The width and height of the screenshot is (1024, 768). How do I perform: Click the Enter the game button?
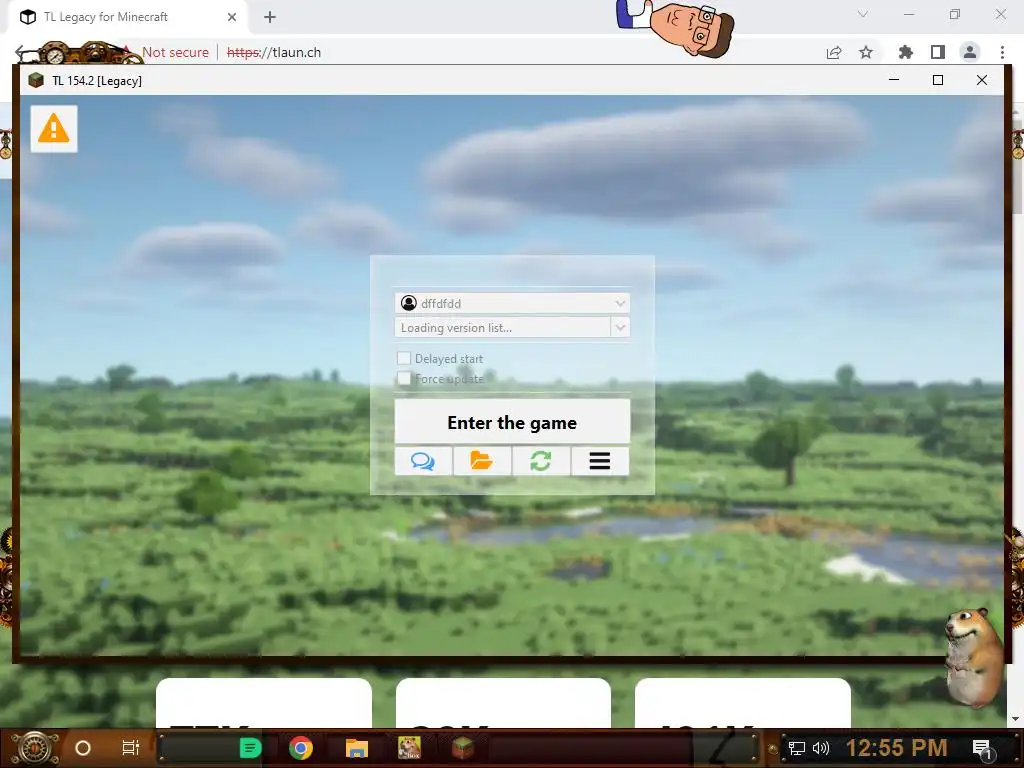[512, 423]
